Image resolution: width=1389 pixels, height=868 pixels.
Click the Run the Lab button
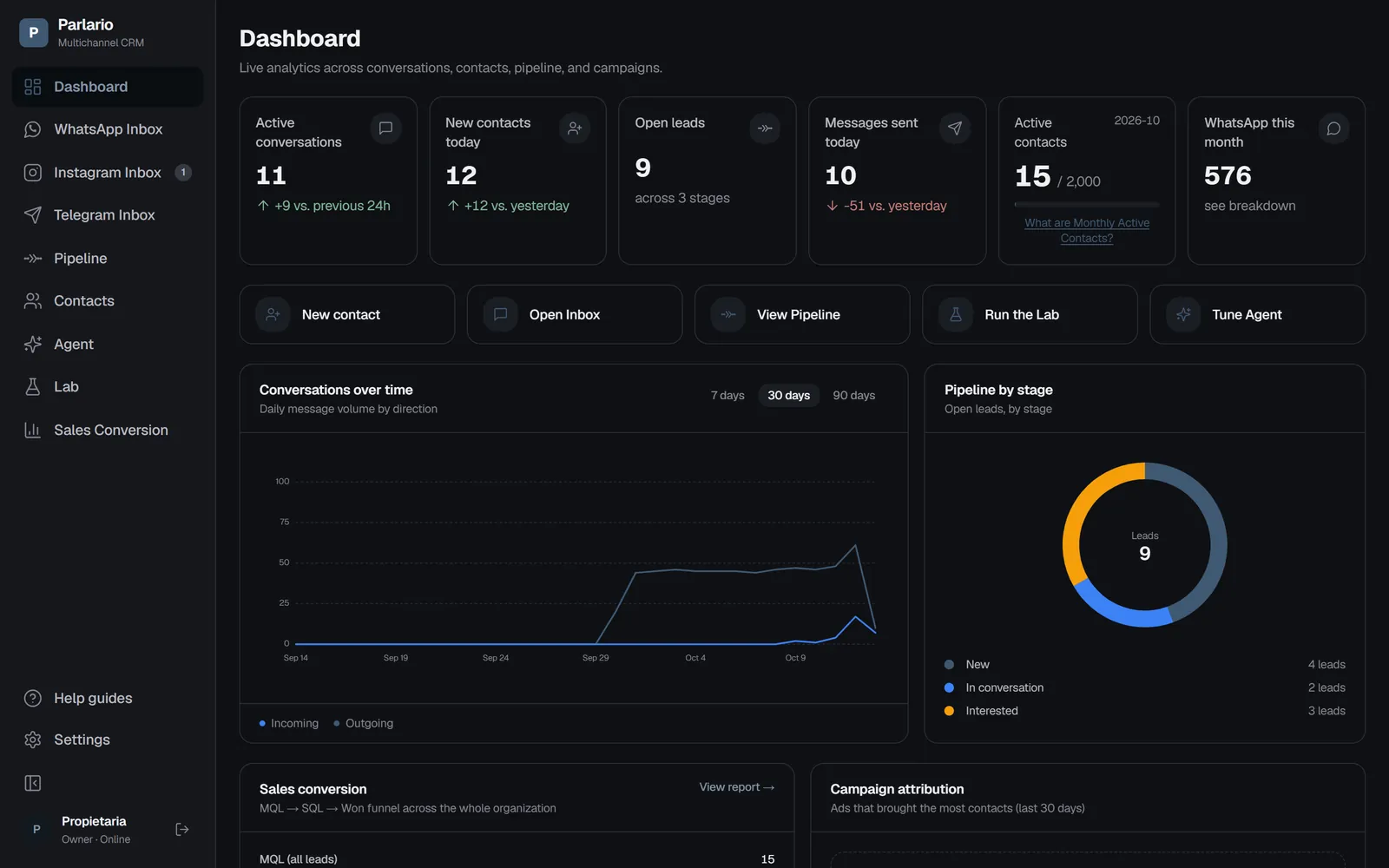(1030, 314)
